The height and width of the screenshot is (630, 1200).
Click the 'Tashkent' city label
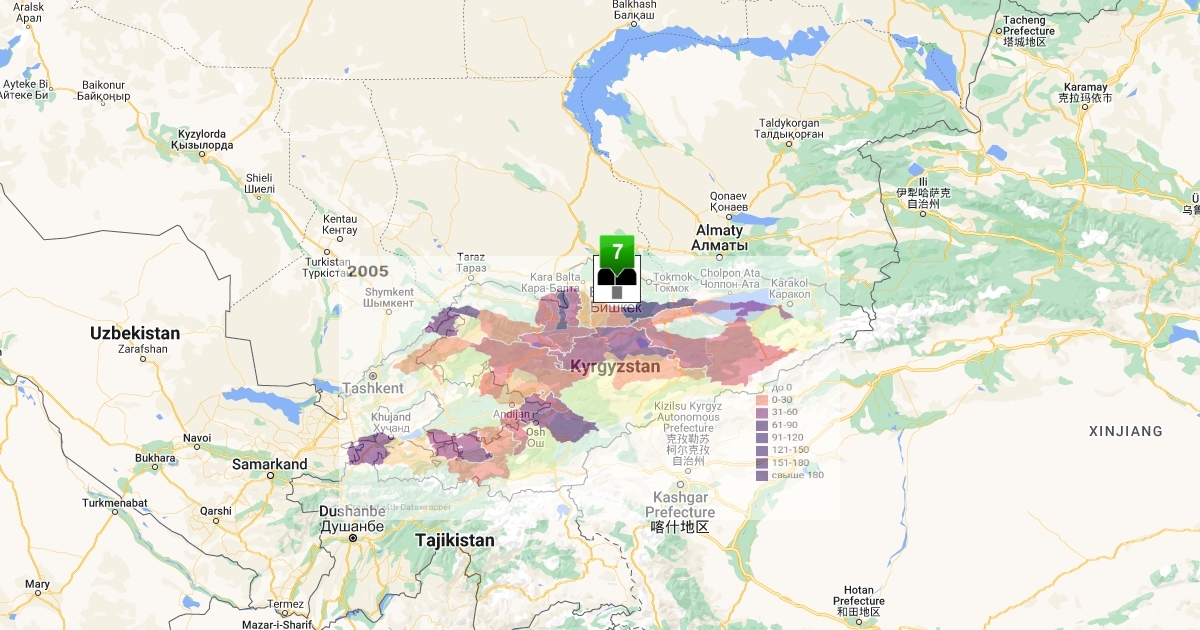[373, 388]
